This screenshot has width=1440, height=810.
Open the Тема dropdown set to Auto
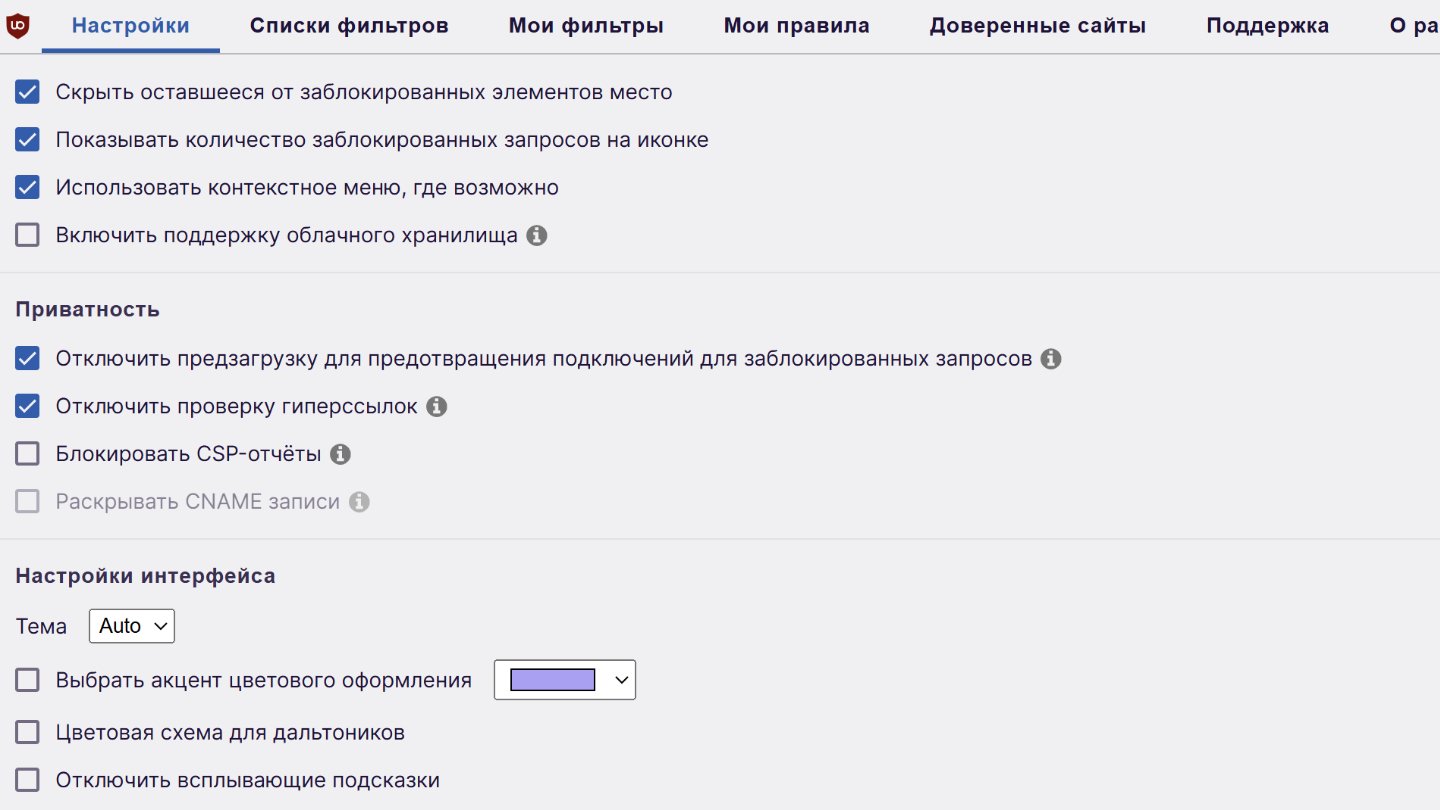click(132, 626)
